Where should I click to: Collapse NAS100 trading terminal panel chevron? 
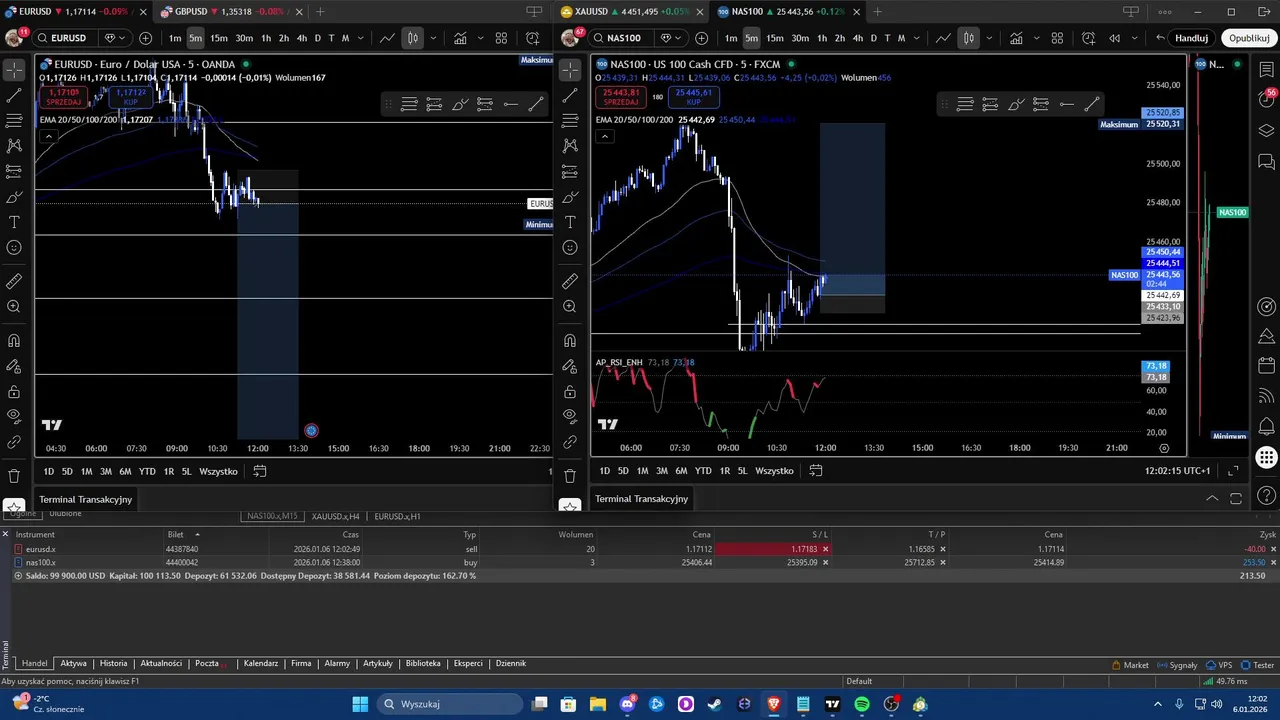[1212, 498]
